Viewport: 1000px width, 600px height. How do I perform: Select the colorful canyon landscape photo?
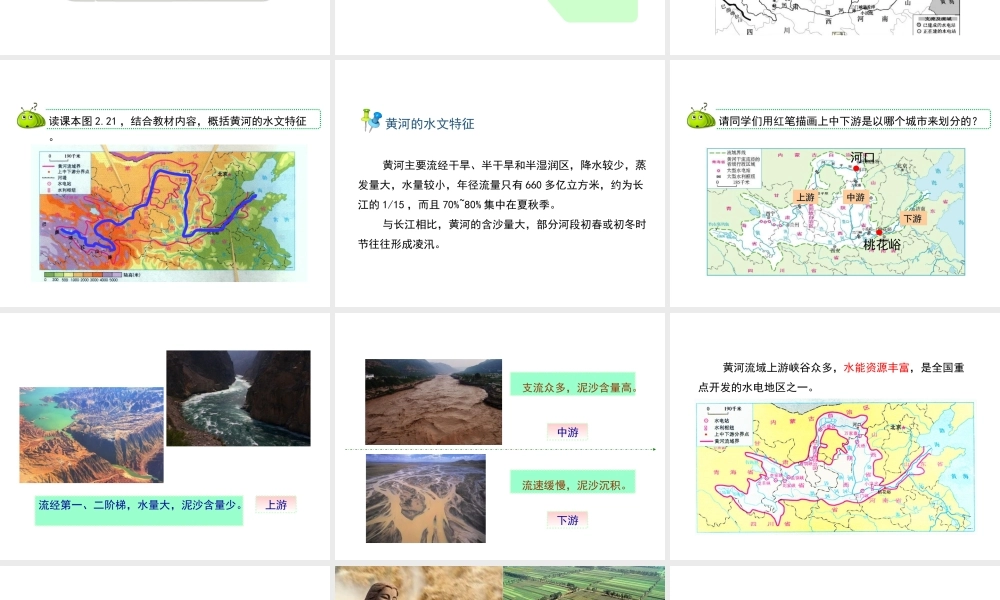(x=91, y=435)
